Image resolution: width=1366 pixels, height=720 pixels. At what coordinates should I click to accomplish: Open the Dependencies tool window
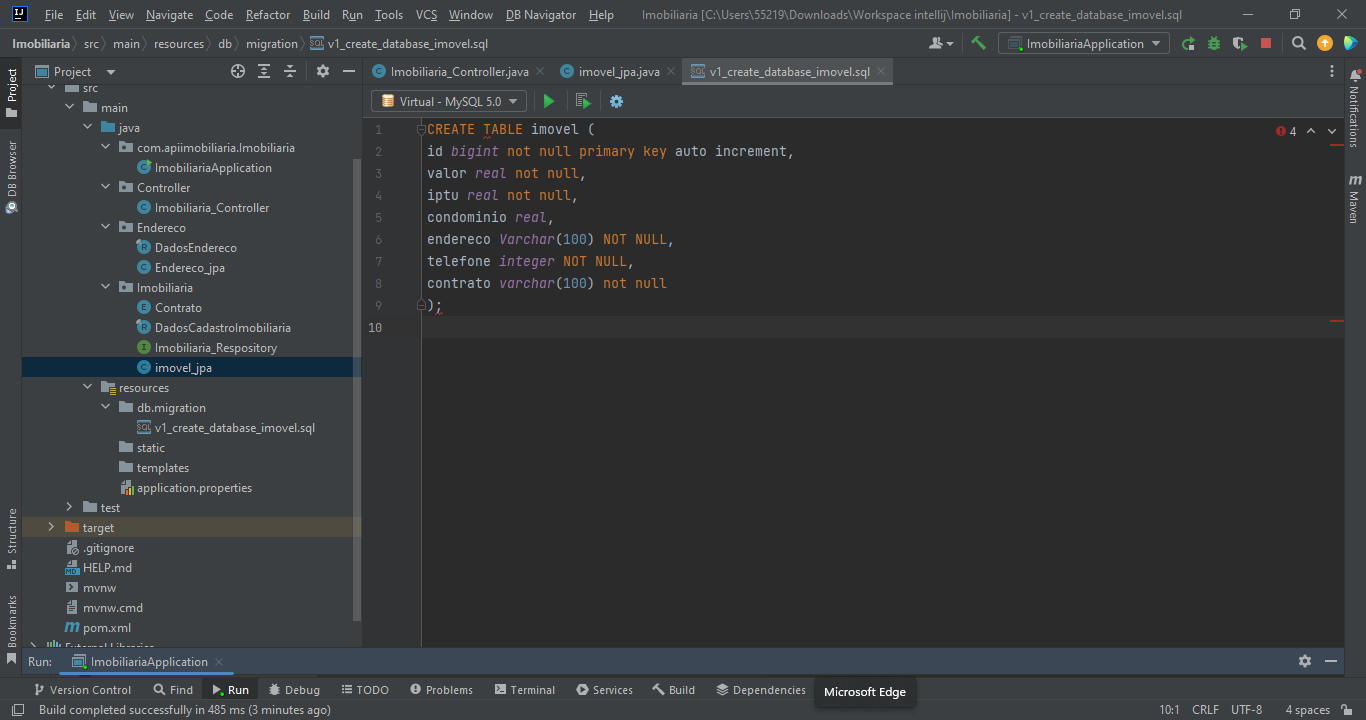pos(760,690)
